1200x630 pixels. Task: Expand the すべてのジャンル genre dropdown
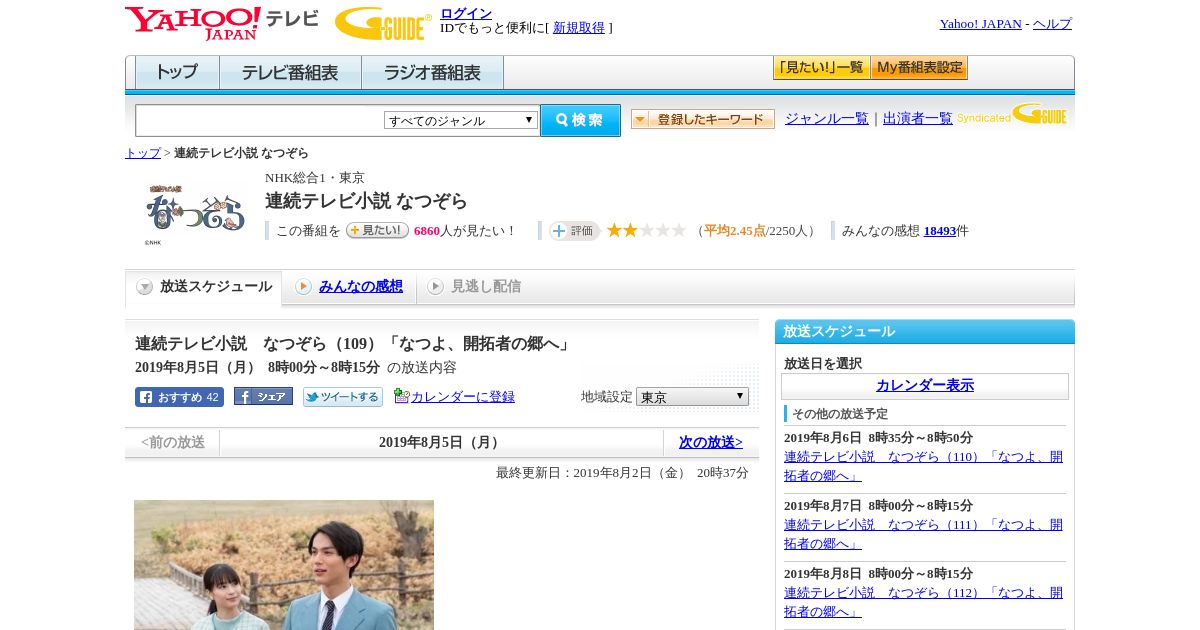461,120
